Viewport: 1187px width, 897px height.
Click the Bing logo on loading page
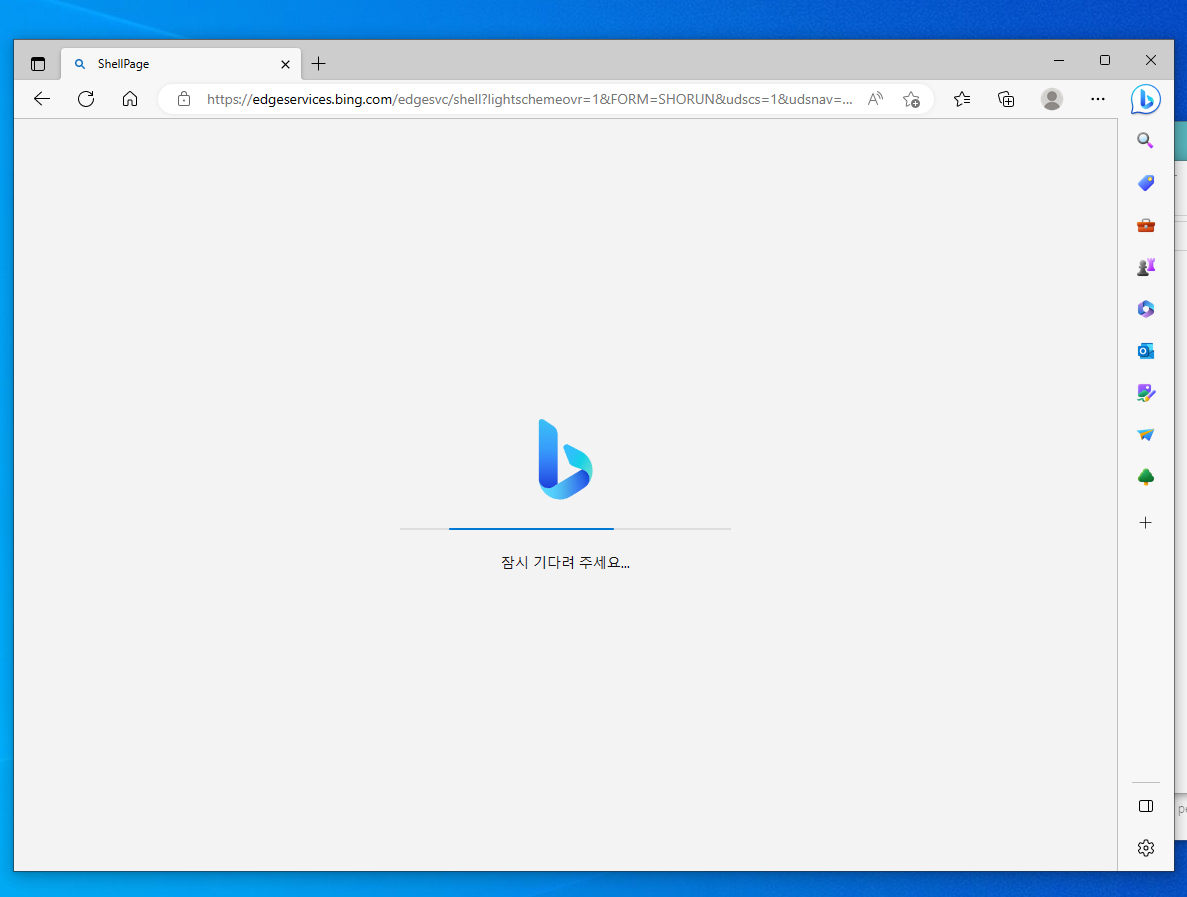click(565, 459)
